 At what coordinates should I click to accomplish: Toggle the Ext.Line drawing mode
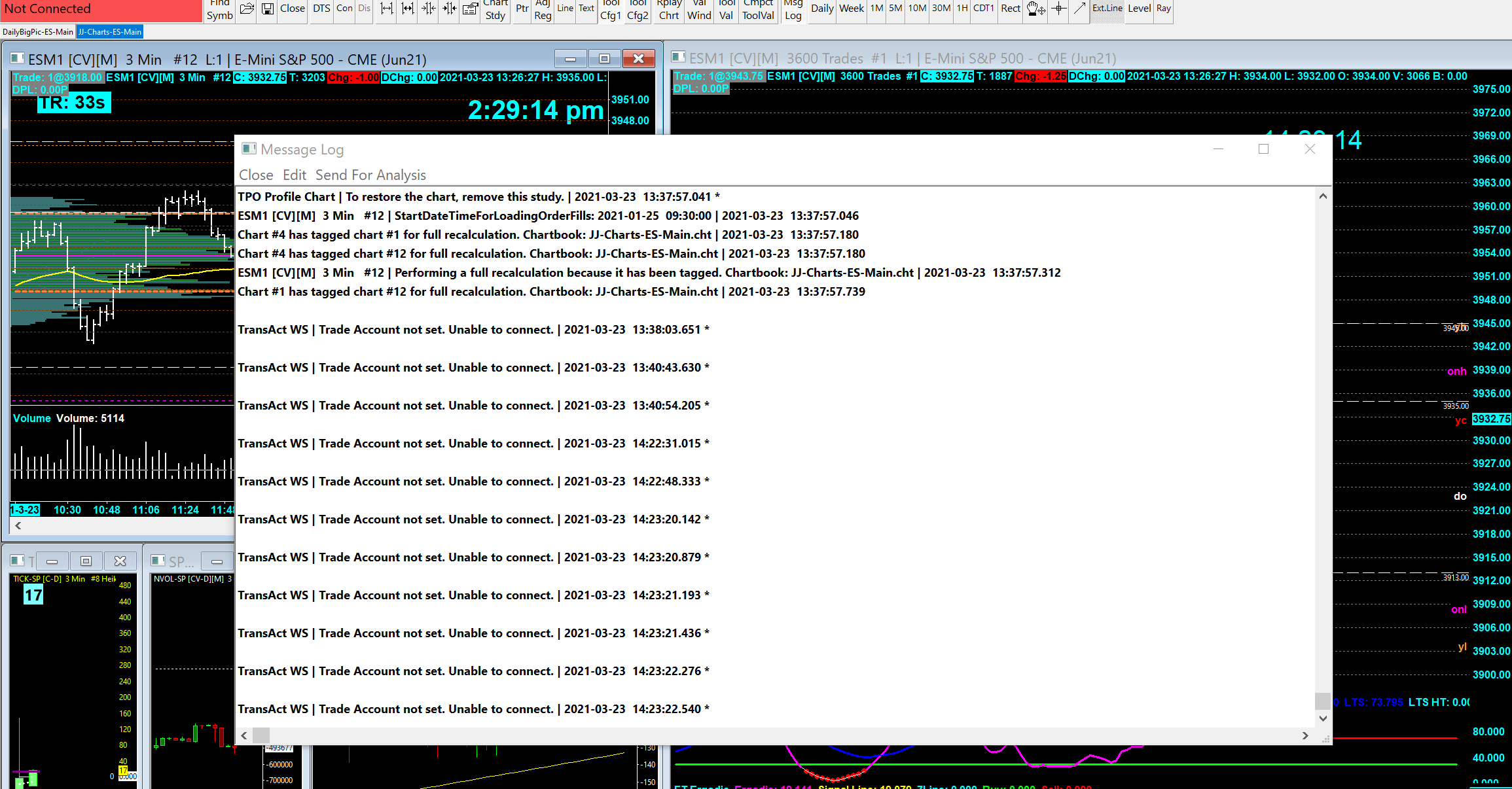[1107, 9]
